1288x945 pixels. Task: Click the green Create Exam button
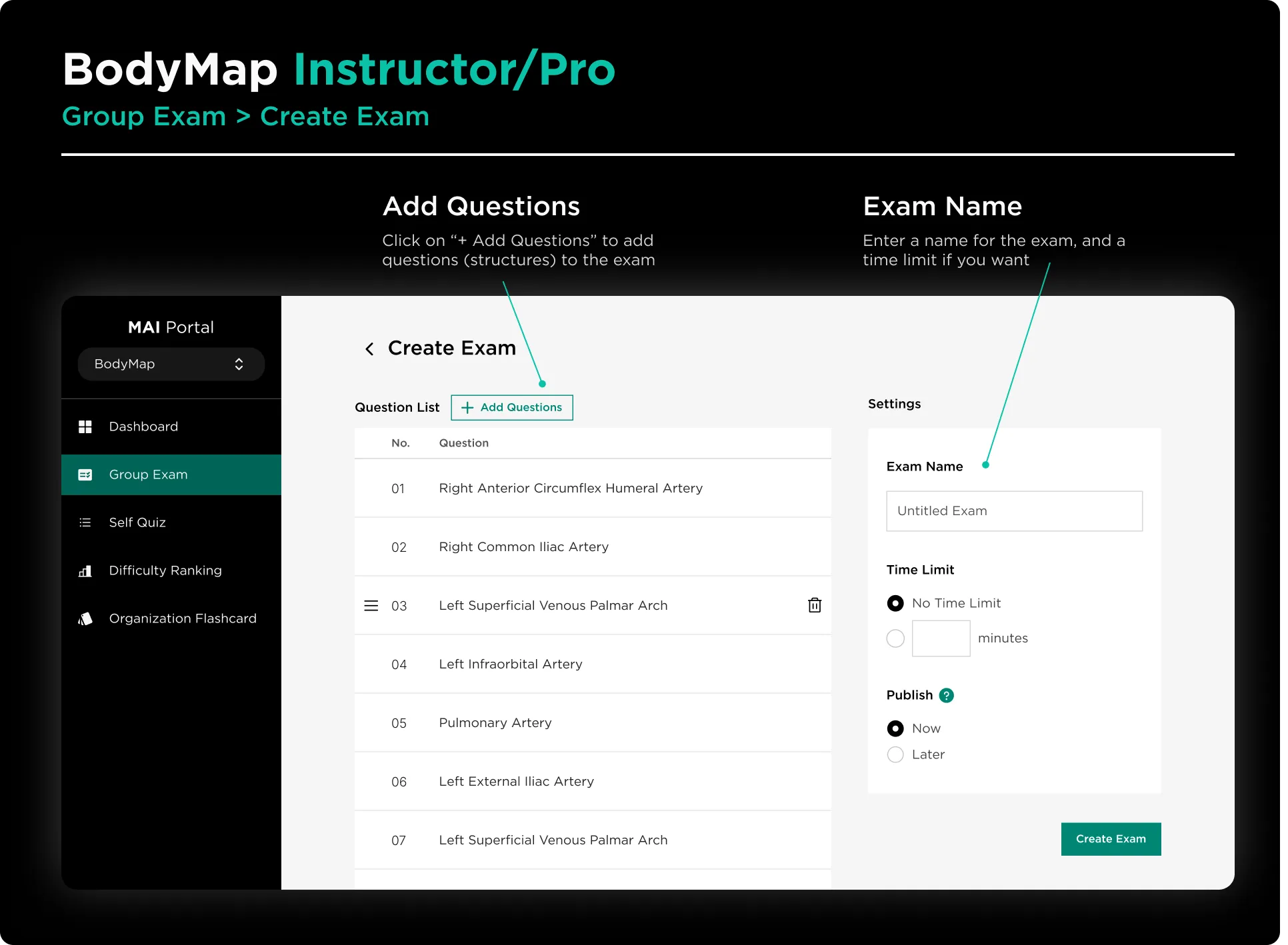[x=1111, y=839]
